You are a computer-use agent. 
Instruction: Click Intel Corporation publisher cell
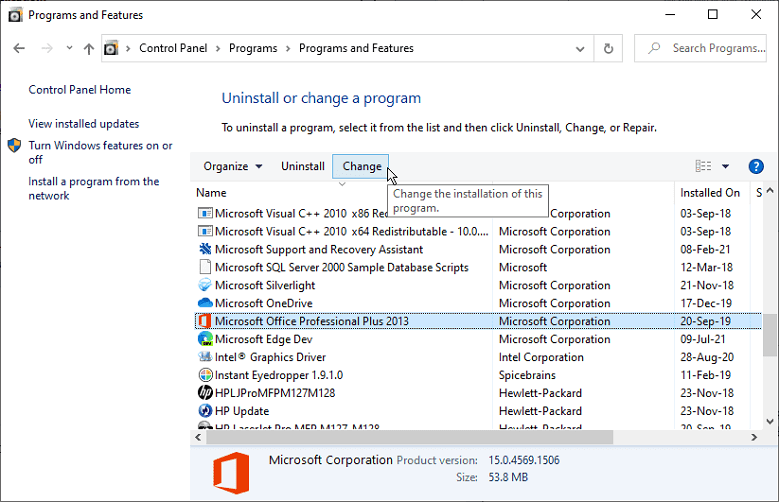coord(541,357)
